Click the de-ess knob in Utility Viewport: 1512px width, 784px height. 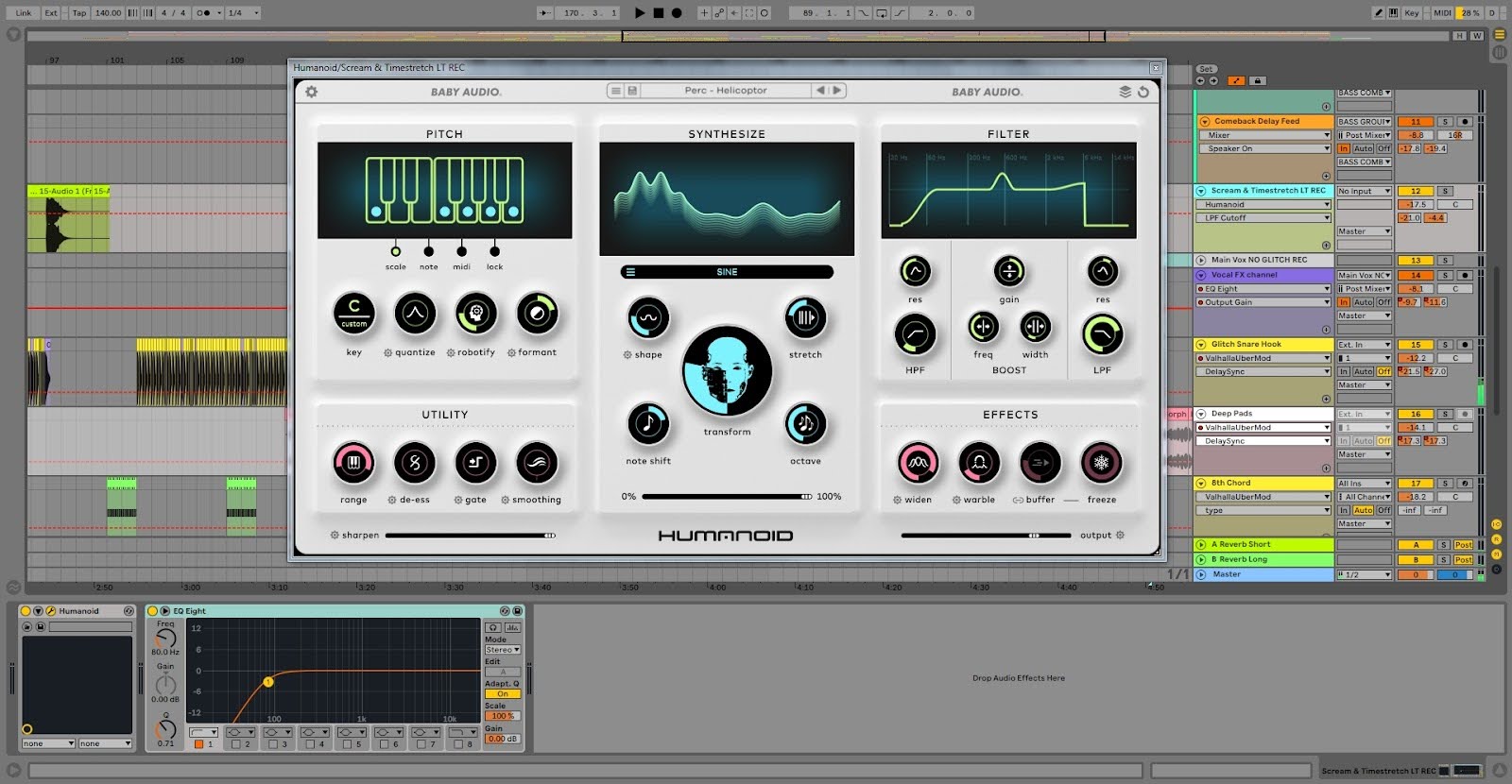coord(415,463)
